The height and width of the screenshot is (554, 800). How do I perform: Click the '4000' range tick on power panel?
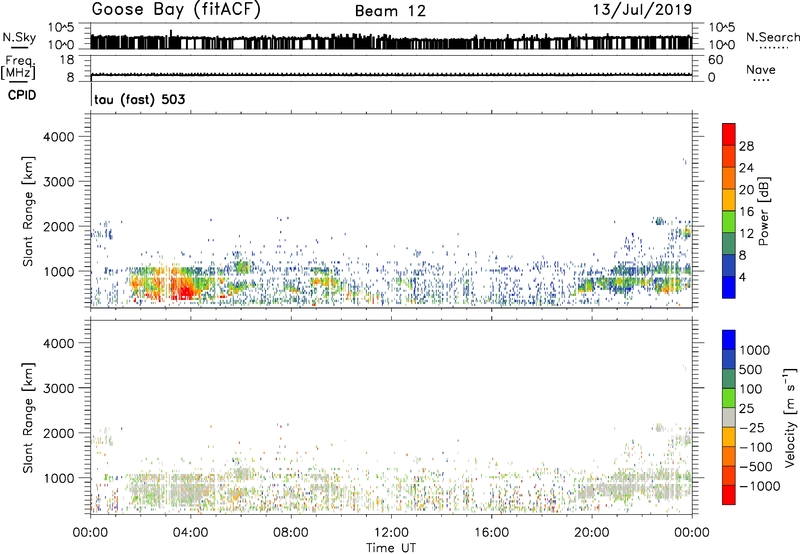point(59,137)
